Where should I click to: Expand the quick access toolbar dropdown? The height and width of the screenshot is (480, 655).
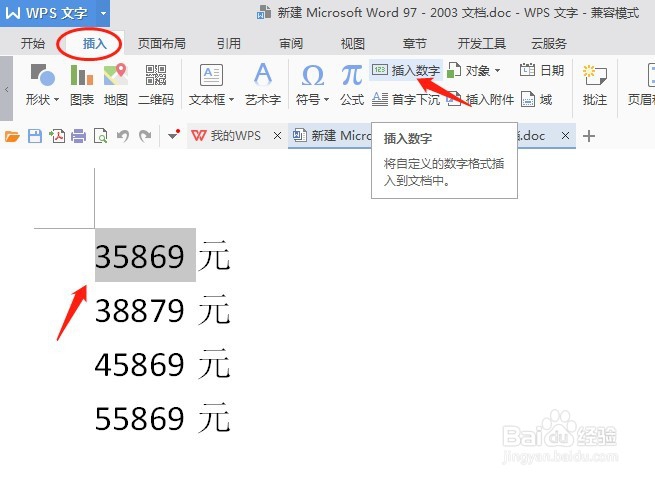(x=173, y=135)
